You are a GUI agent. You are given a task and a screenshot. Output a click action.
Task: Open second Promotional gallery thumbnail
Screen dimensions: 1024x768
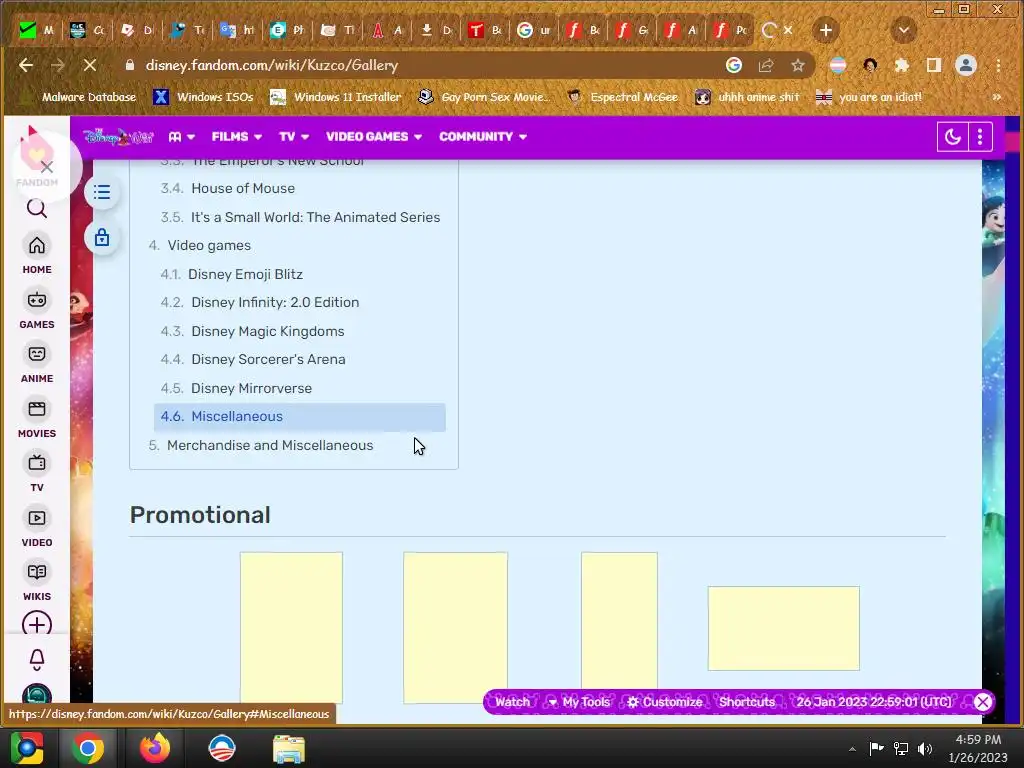click(455, 628)
